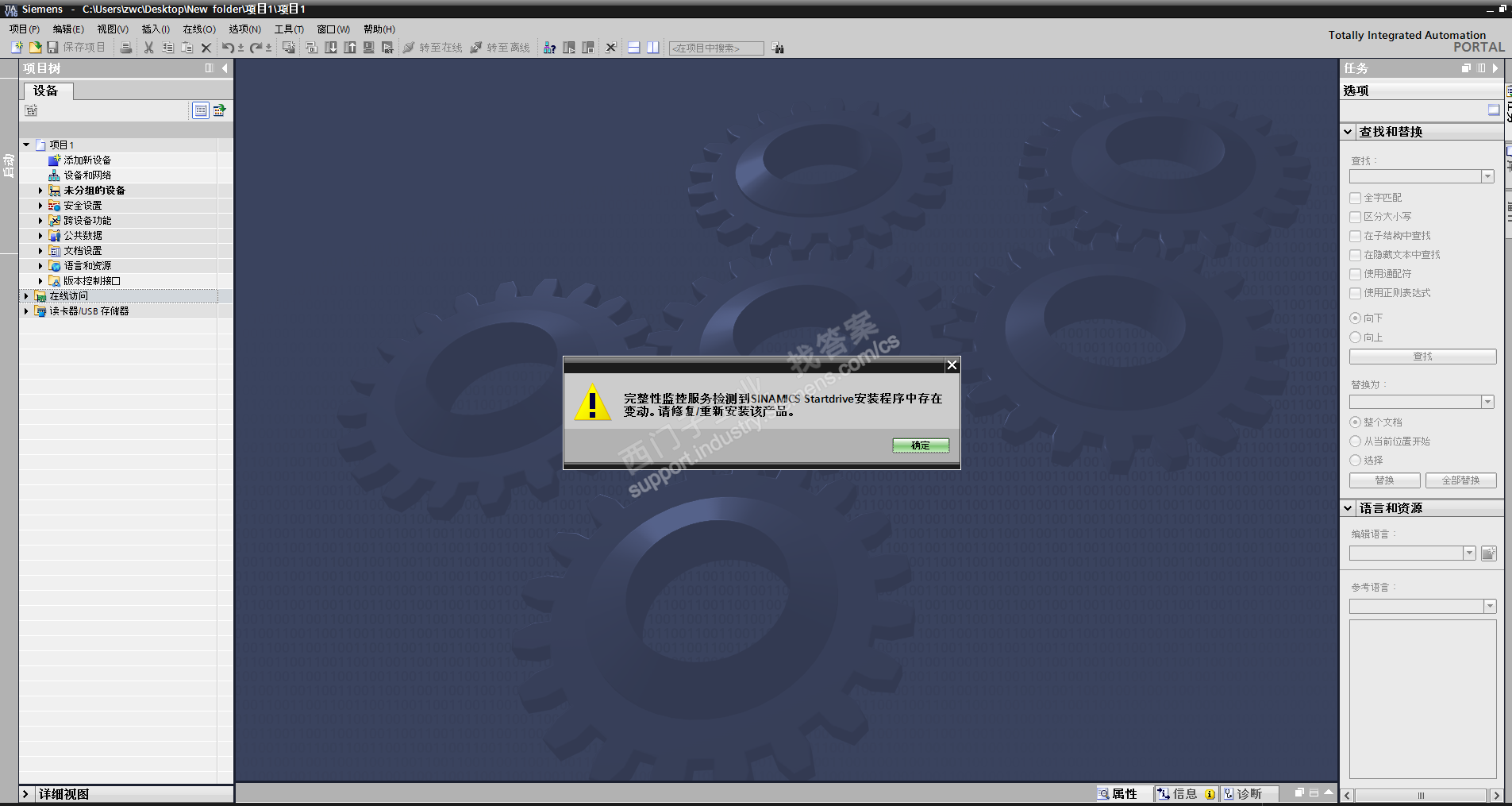This screenshot has height=806, width=1512.
Task: Toggle the 使用通配符 checkbox
Action: click(x=1356, y=274)
